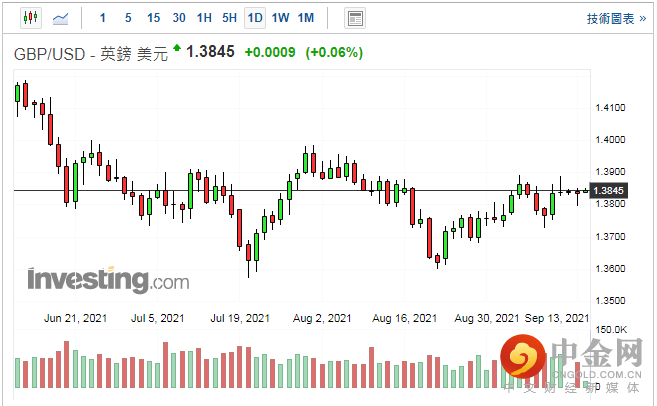Switch to the 1H interval

point(204,18)
